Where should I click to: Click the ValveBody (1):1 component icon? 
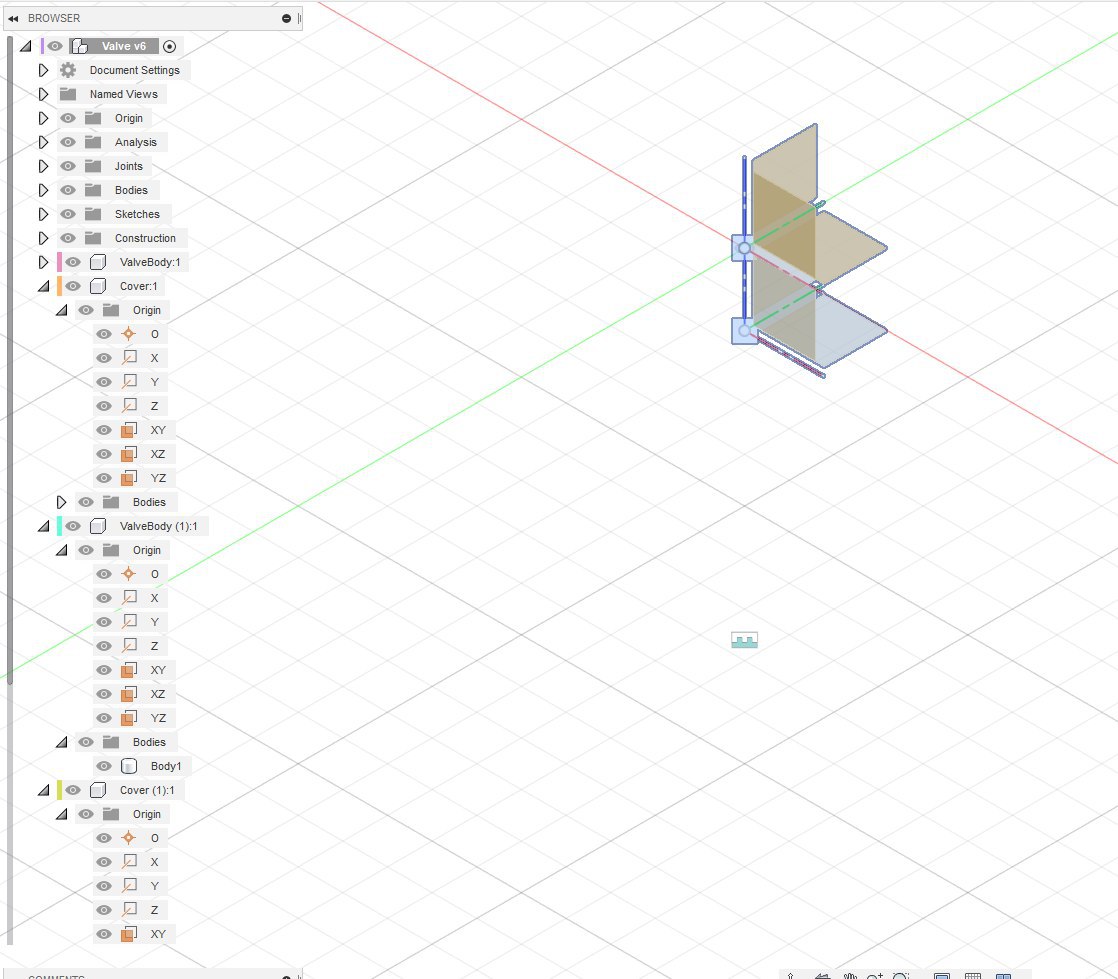point(98,526)
